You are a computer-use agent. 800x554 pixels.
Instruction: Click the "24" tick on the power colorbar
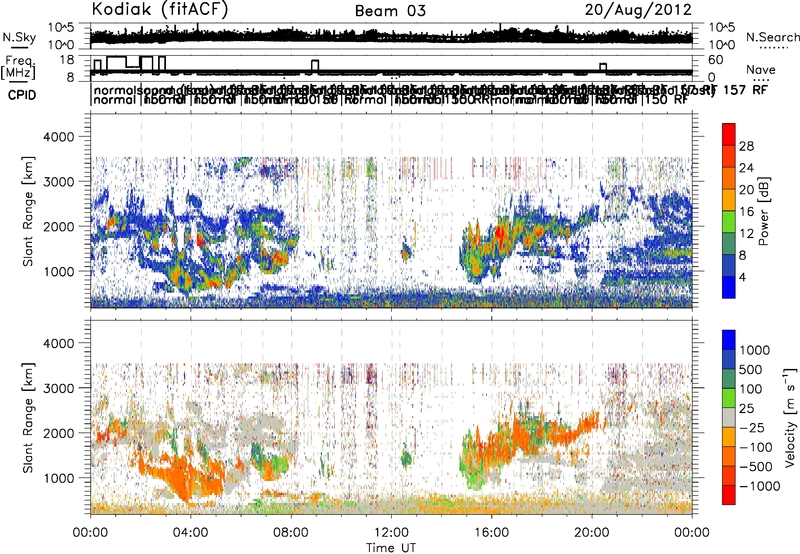pos(746,168)
